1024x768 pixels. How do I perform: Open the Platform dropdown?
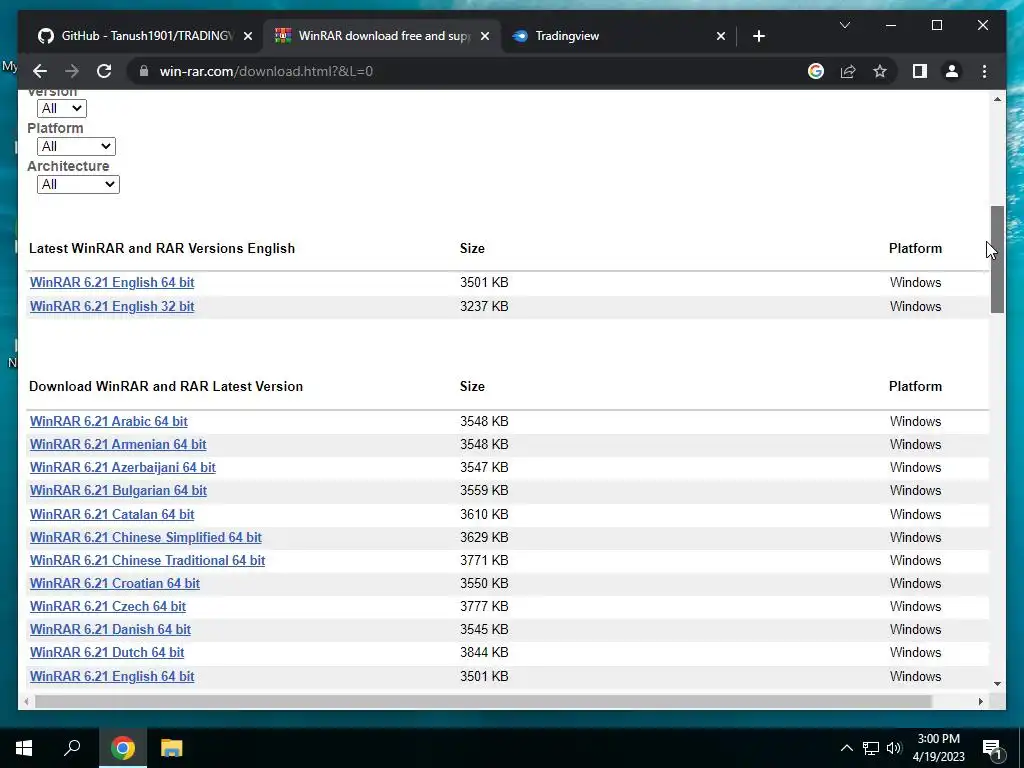(76, 146)
